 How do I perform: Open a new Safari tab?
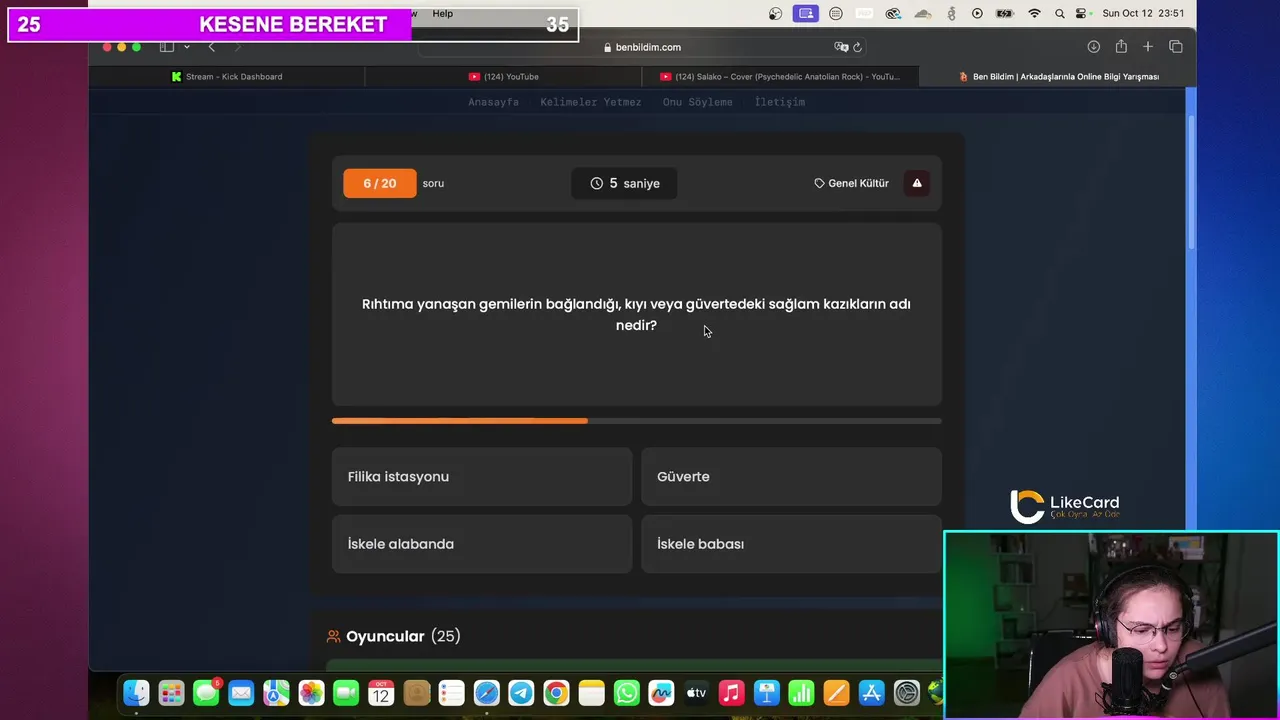(1148, 47)
